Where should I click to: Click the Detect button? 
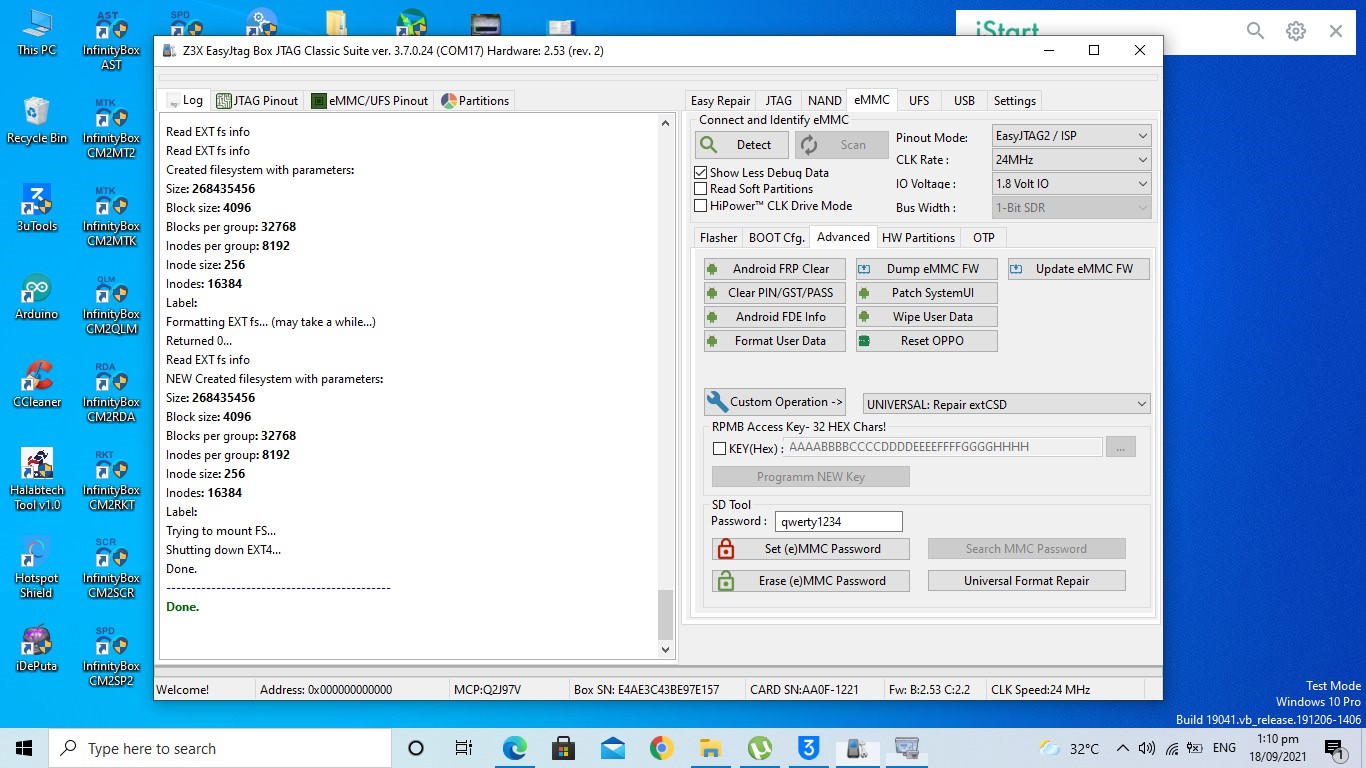point(741,145)
